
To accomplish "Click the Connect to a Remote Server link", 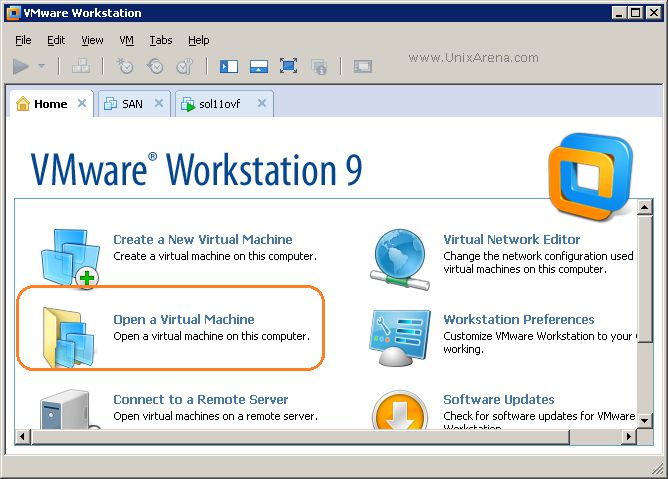I will pyautogui.click(x=200, y=399).
